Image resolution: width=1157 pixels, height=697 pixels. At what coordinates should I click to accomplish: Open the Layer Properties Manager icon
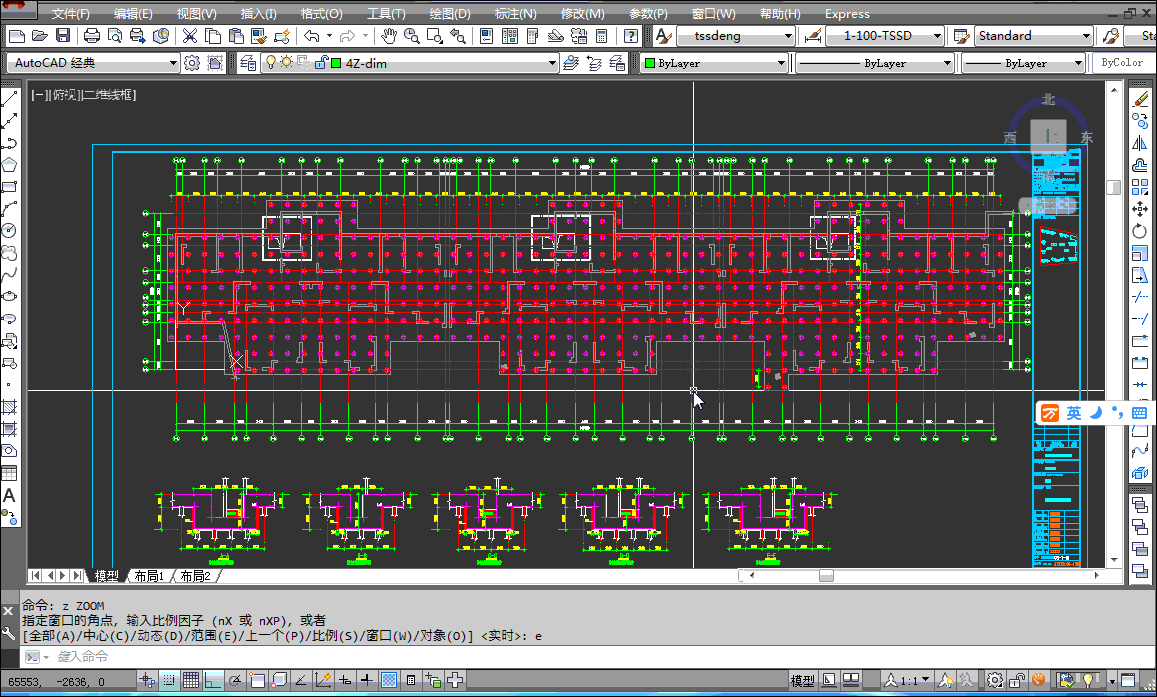click(x=248, y=63)
